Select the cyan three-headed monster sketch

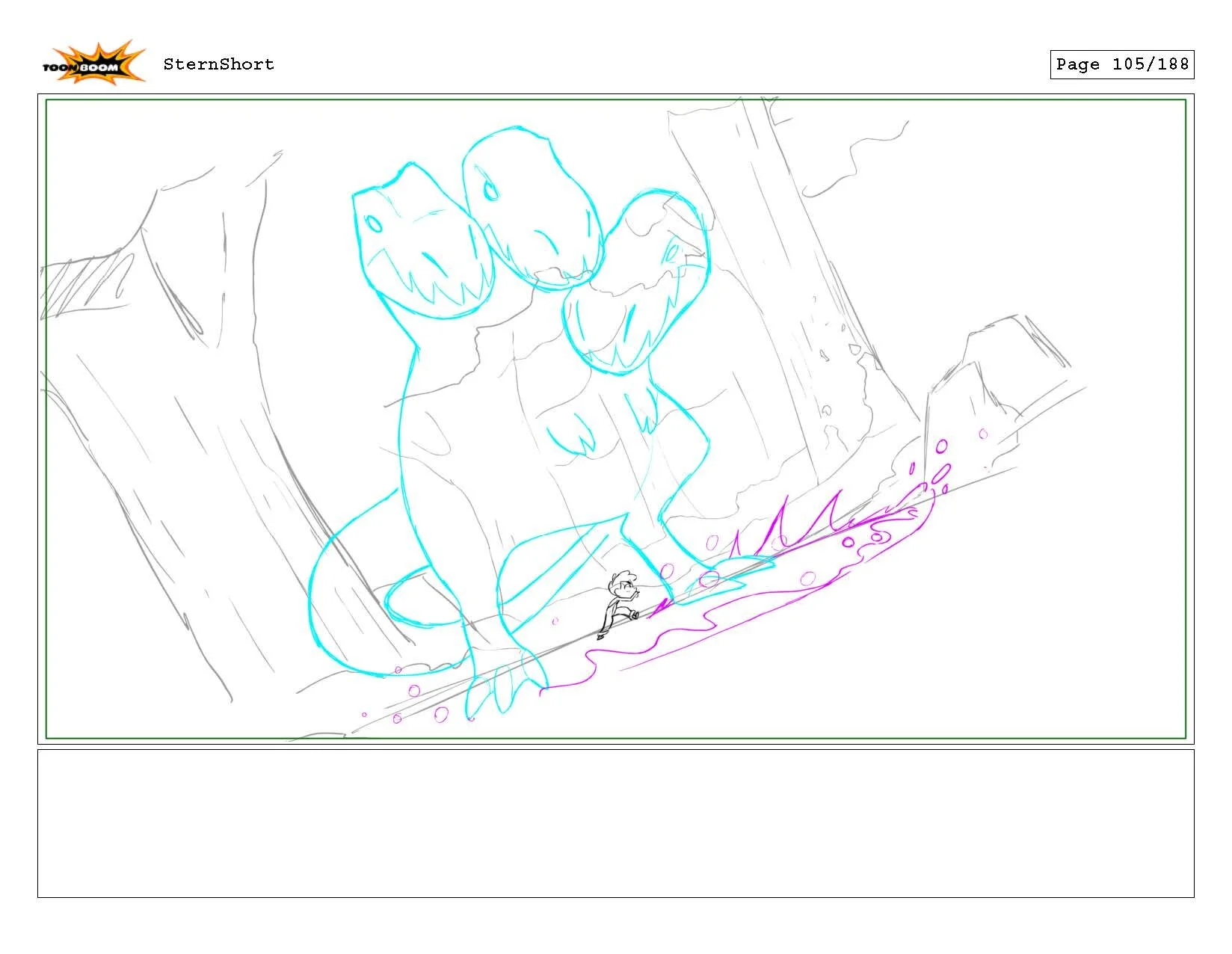click(523, 411)
